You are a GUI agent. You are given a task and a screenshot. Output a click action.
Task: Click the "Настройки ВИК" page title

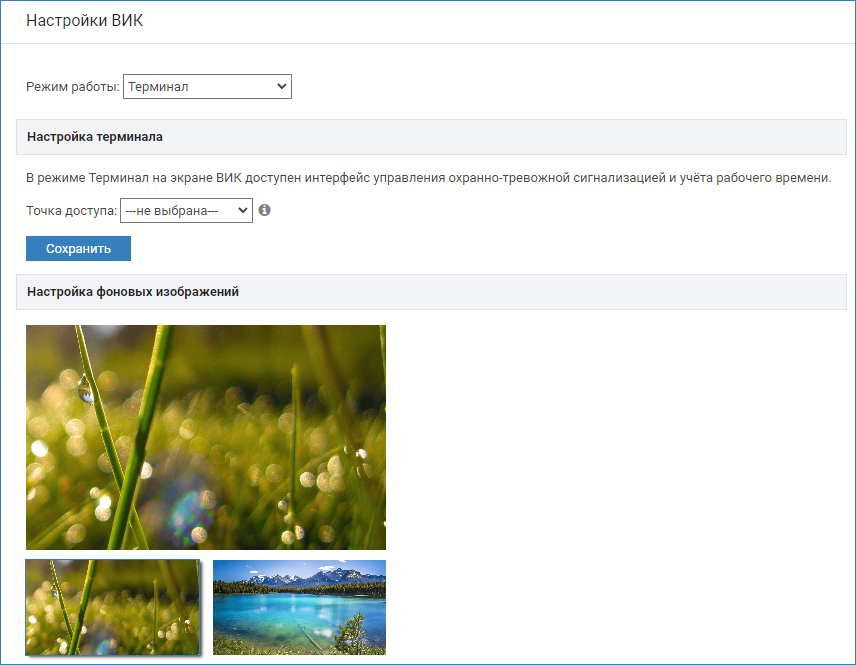tap(84, 21)
